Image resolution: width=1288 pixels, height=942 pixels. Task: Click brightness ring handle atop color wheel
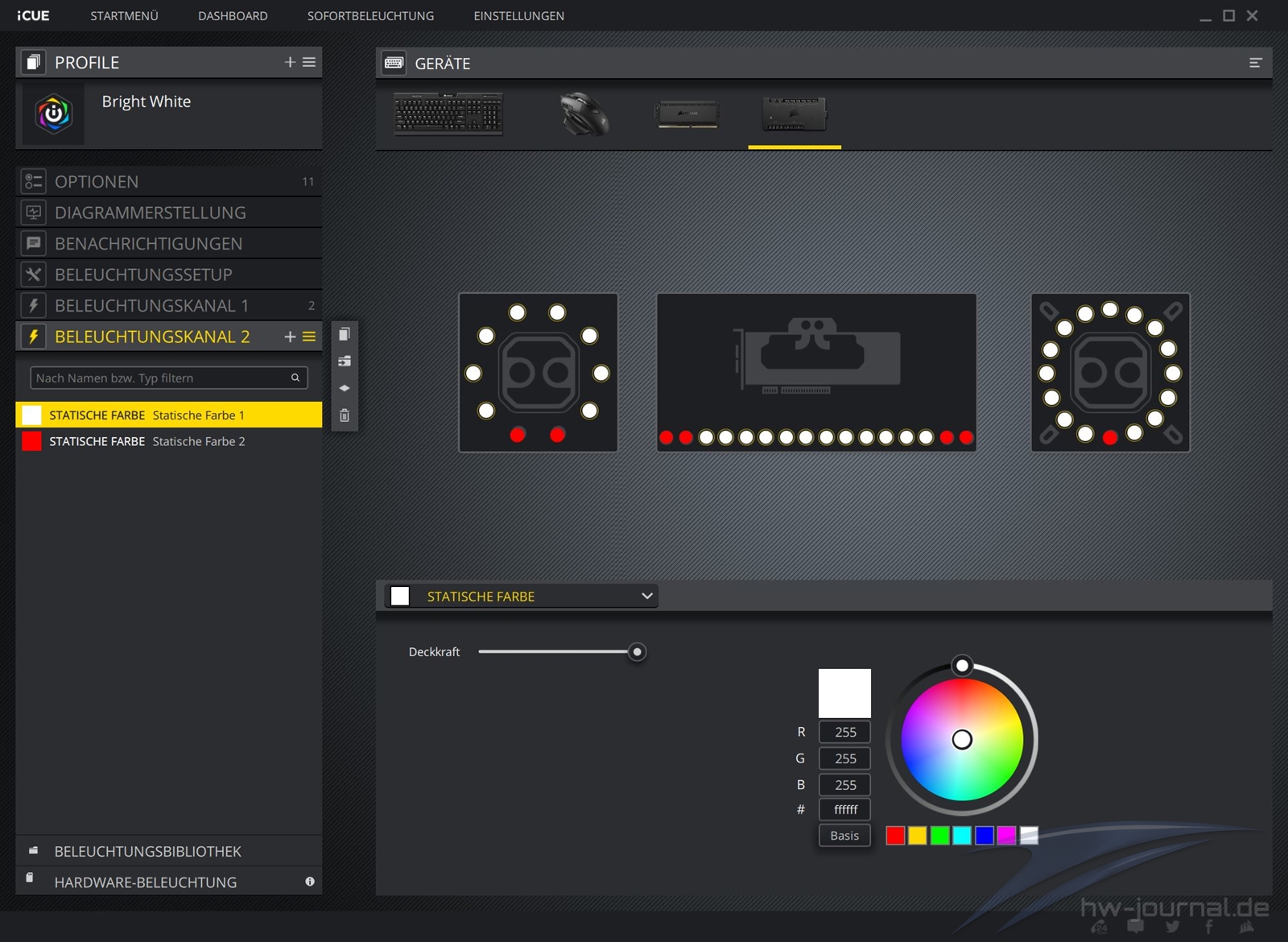coord(962,666)
